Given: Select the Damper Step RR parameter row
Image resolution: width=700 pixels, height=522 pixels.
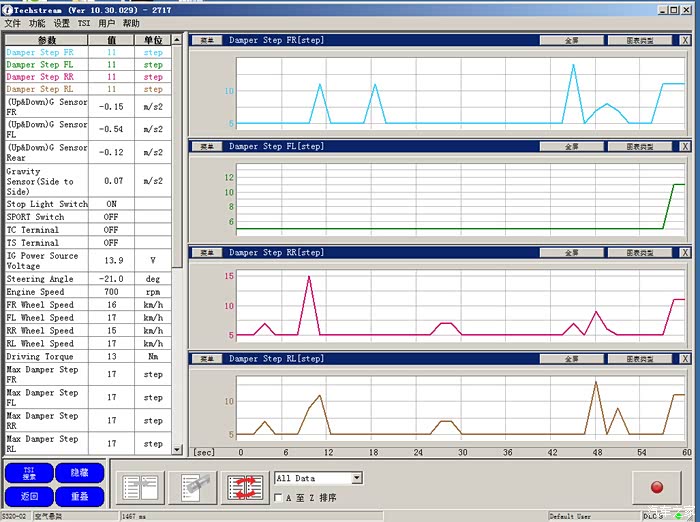Looking at the screenshot, I should (x=46, y=77).
